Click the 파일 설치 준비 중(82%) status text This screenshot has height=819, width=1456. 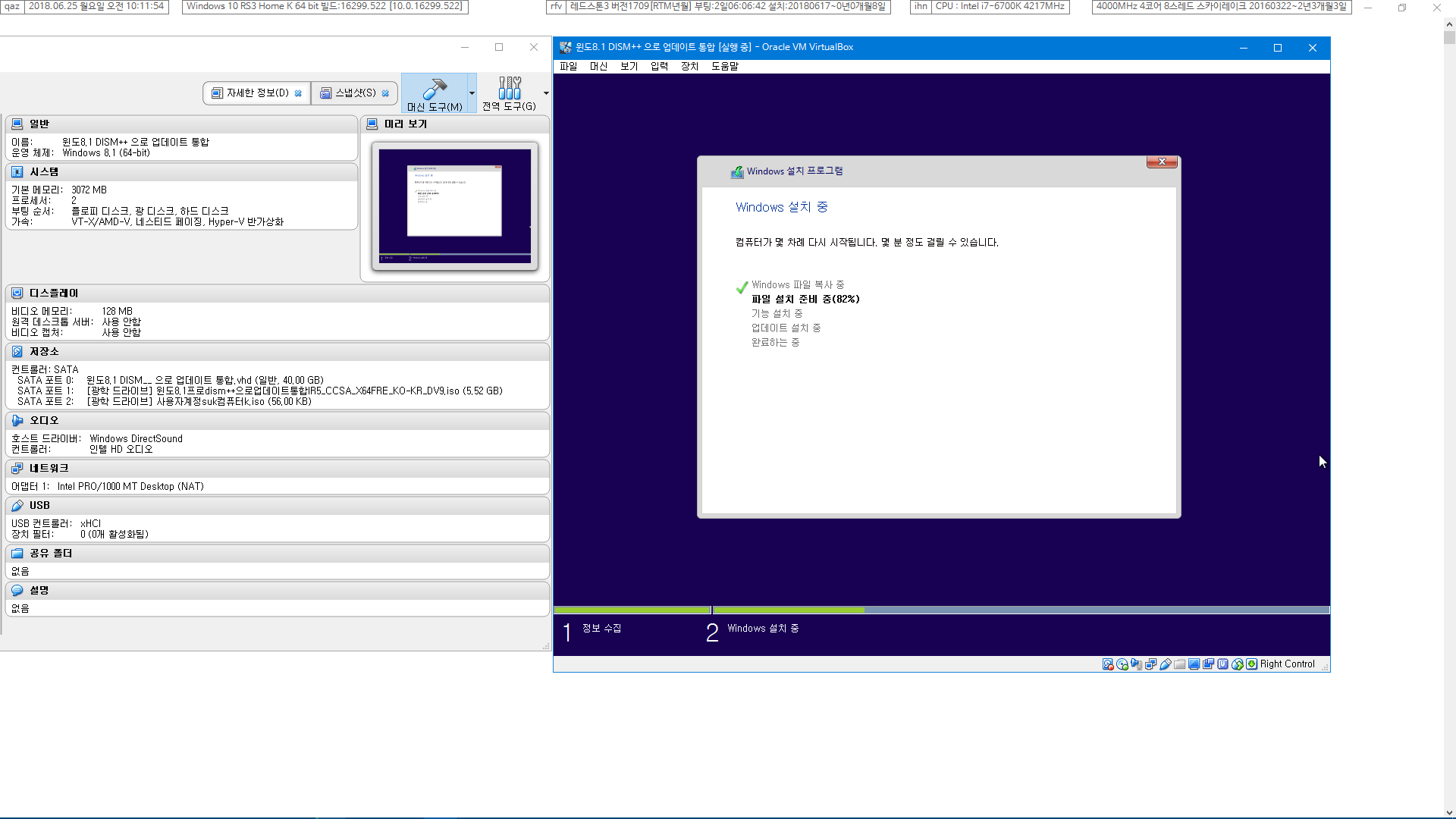click(x=805, y=300)
